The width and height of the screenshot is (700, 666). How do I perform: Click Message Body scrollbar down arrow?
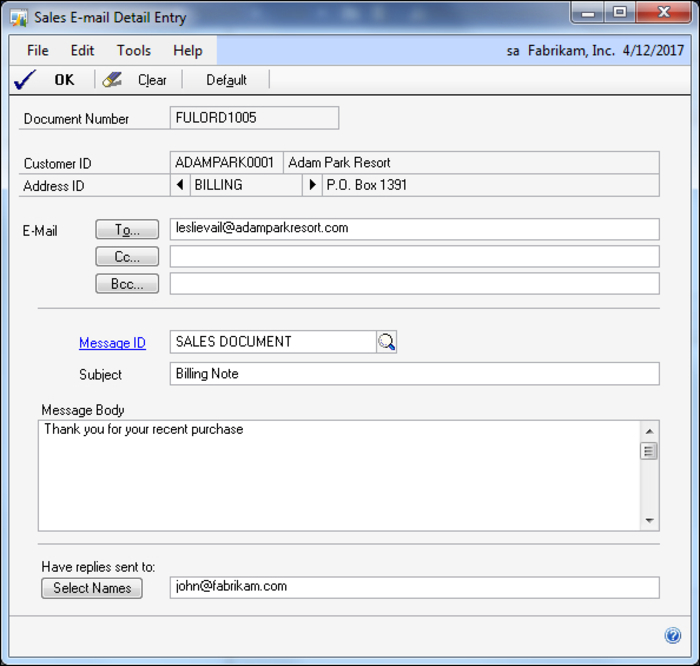(650, 520)
